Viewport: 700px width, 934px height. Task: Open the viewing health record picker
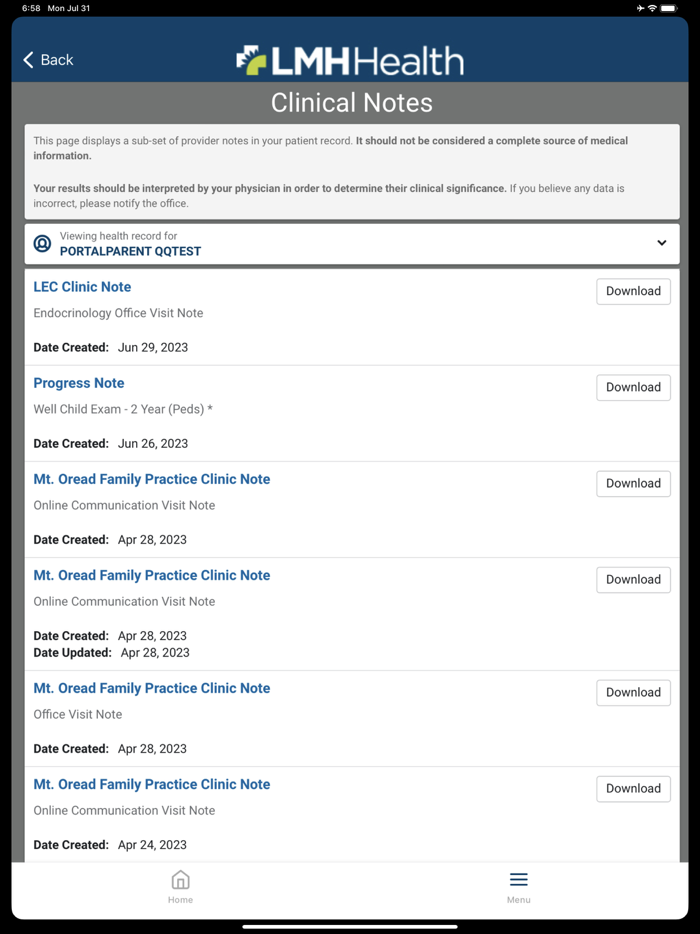(x=350, y=243)
